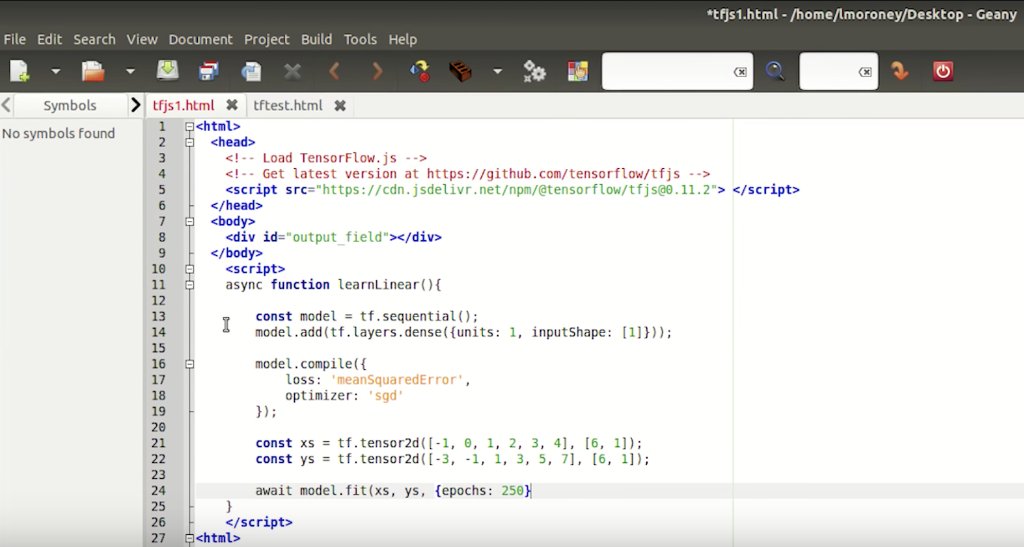Clear the search field with its X icon

click(x=740, y=72)
